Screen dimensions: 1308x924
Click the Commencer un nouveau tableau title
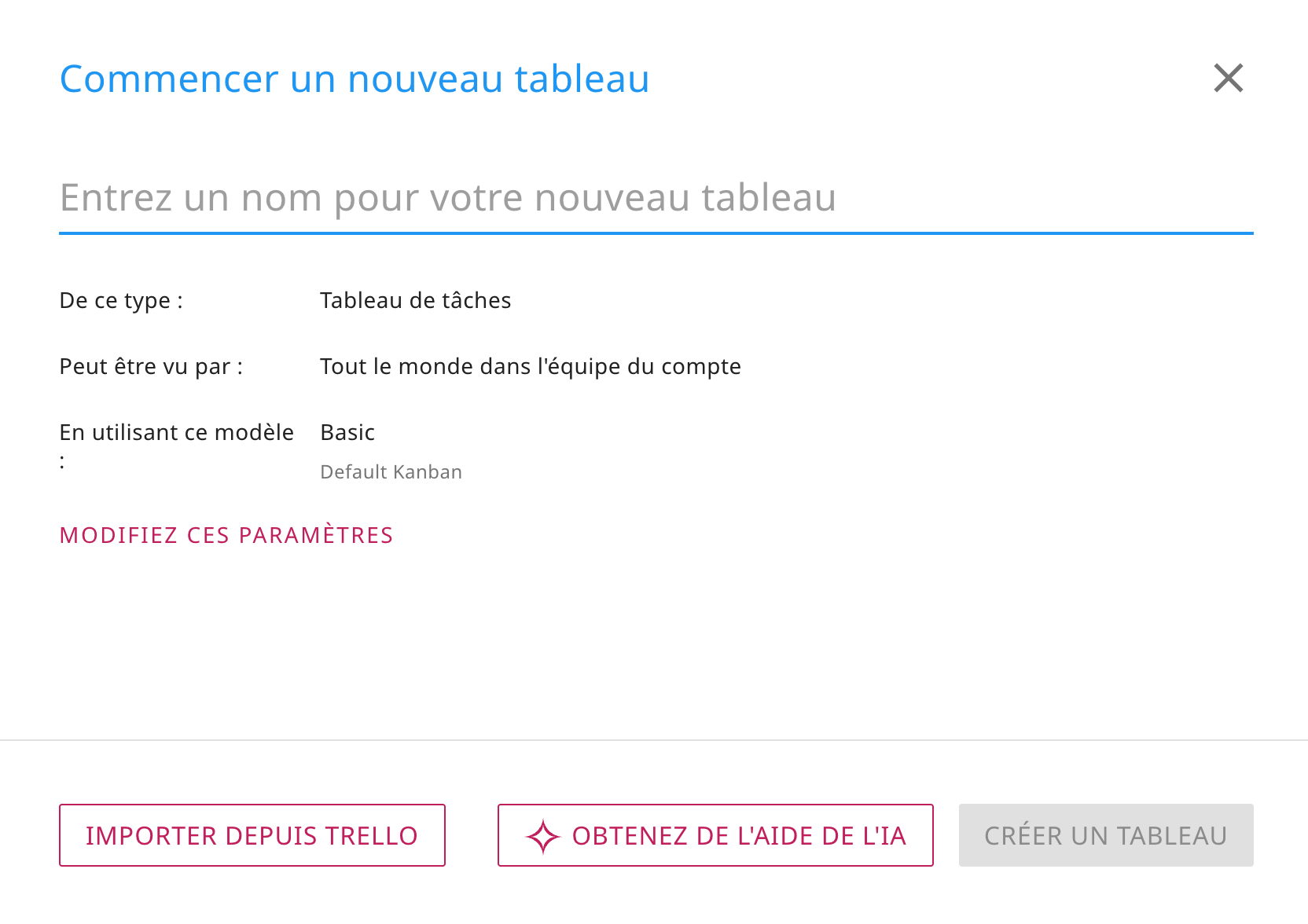(355, 79)
